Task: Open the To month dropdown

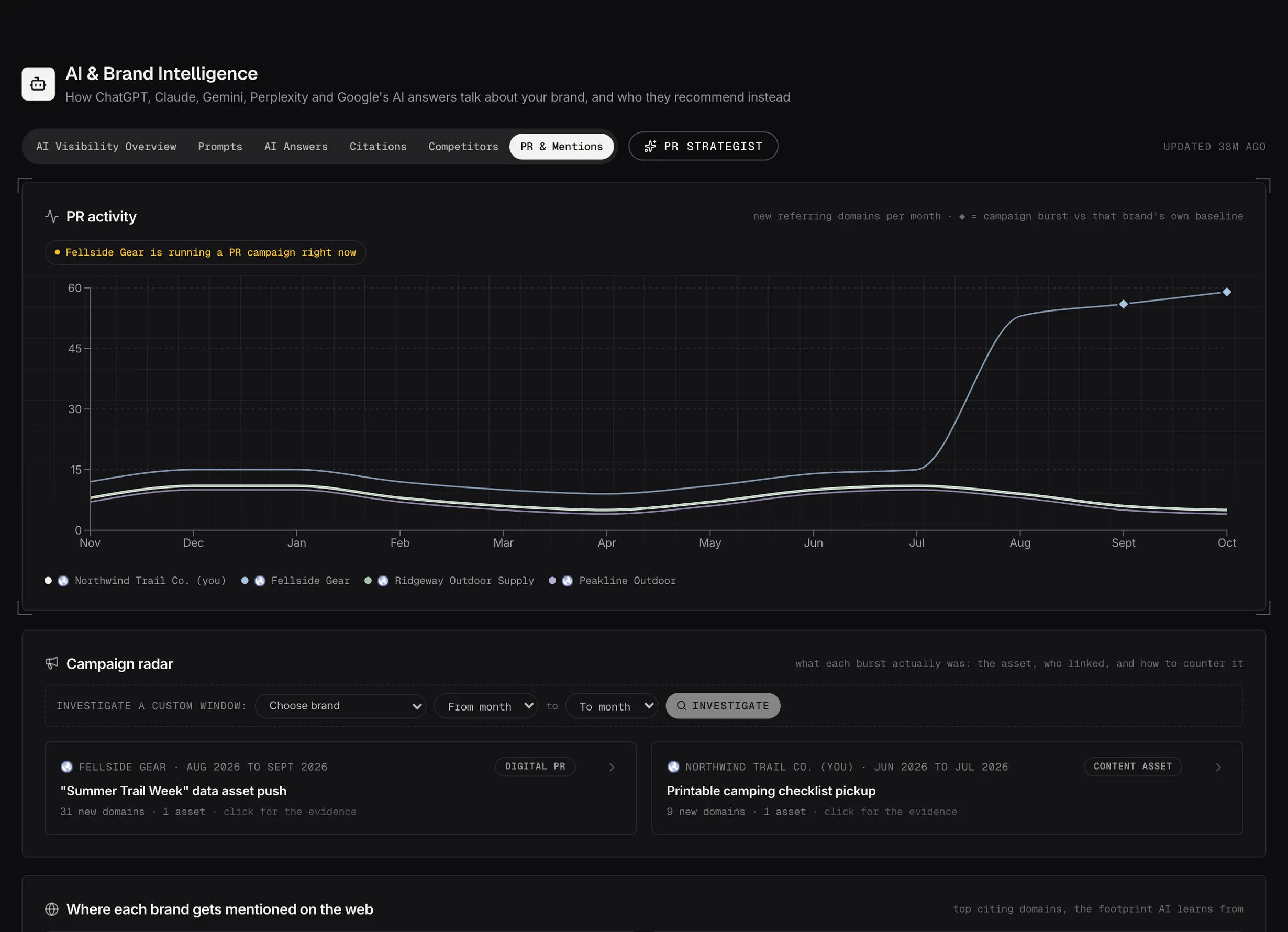Action: [x=612, y=706]
